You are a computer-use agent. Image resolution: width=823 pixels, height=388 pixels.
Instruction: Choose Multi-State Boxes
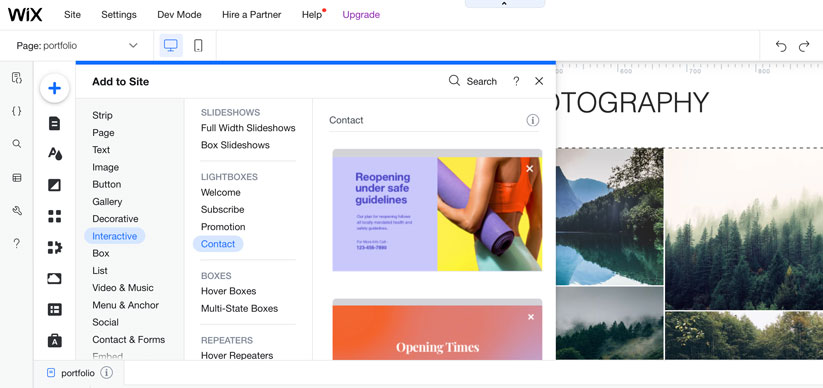[x=239, y=308]
